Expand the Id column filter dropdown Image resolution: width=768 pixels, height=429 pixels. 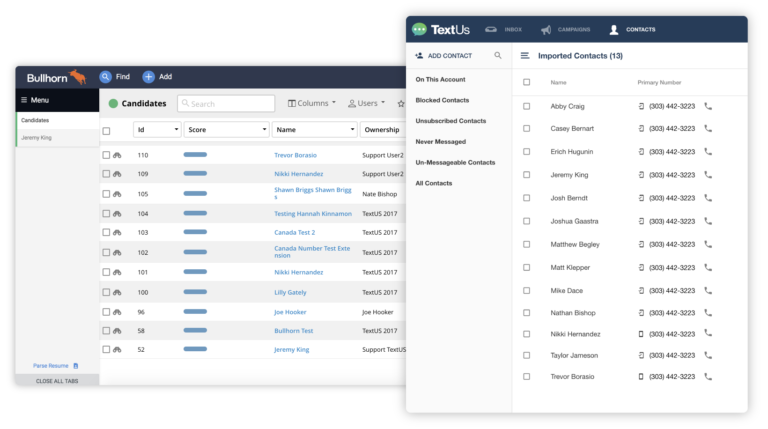point(176,130)
